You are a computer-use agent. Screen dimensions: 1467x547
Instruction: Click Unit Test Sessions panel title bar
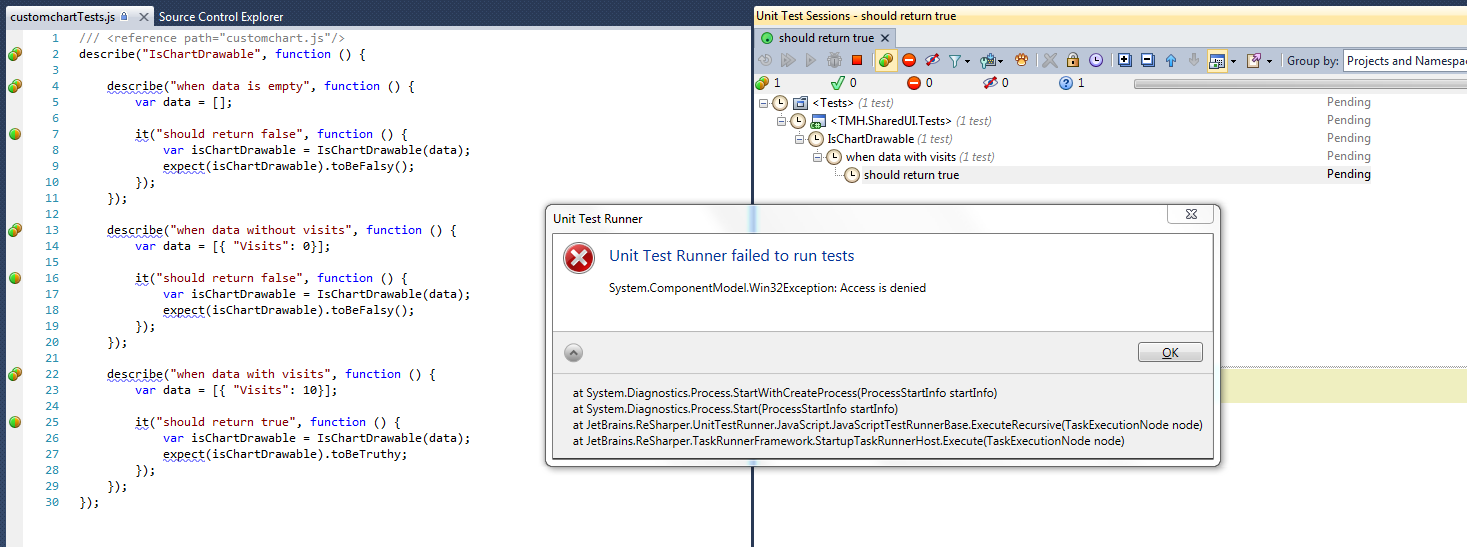[x=1110, y=16]
